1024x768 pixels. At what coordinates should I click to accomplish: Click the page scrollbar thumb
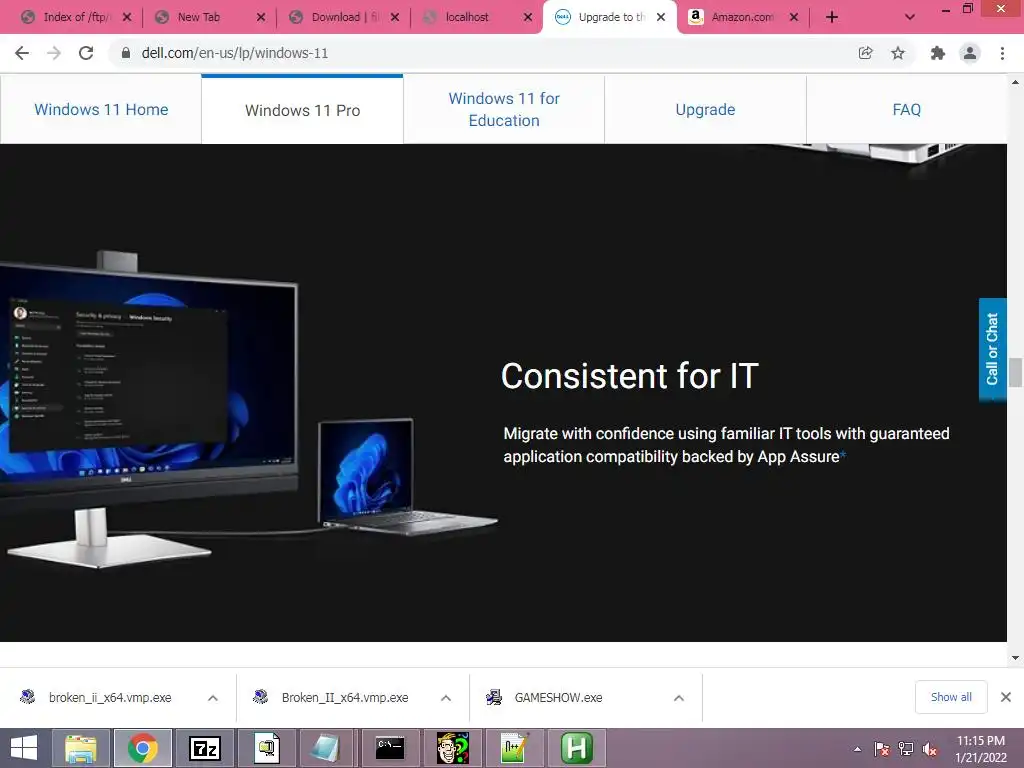[x=1015, y=372]
